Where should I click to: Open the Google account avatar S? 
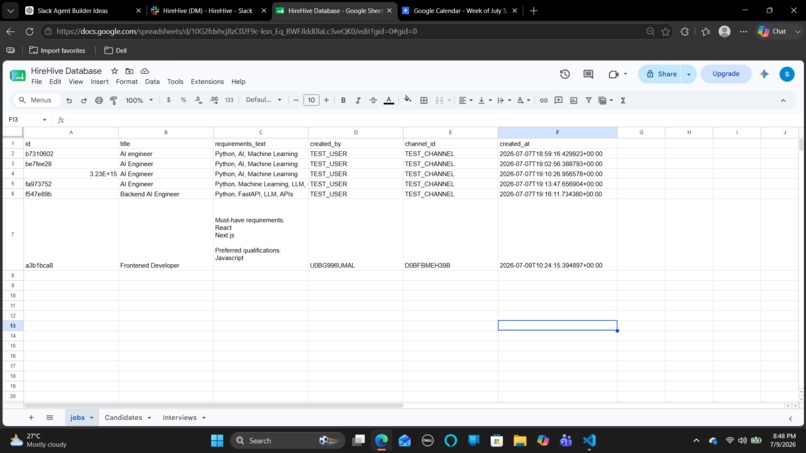click(x=786, y=74)
